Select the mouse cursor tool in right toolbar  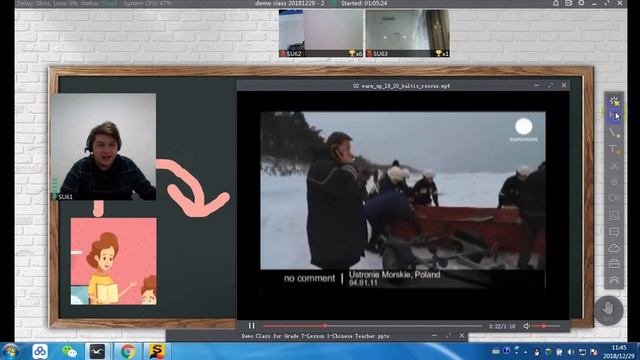click(x=614, y=116)
